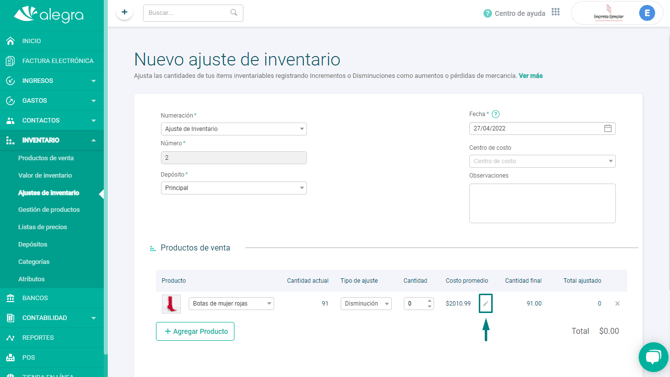Image resolution: width=670 pixels, height=377 pixels.
Task: Decrease Cantidad with down stepper arrow
Action: point(429,306)
